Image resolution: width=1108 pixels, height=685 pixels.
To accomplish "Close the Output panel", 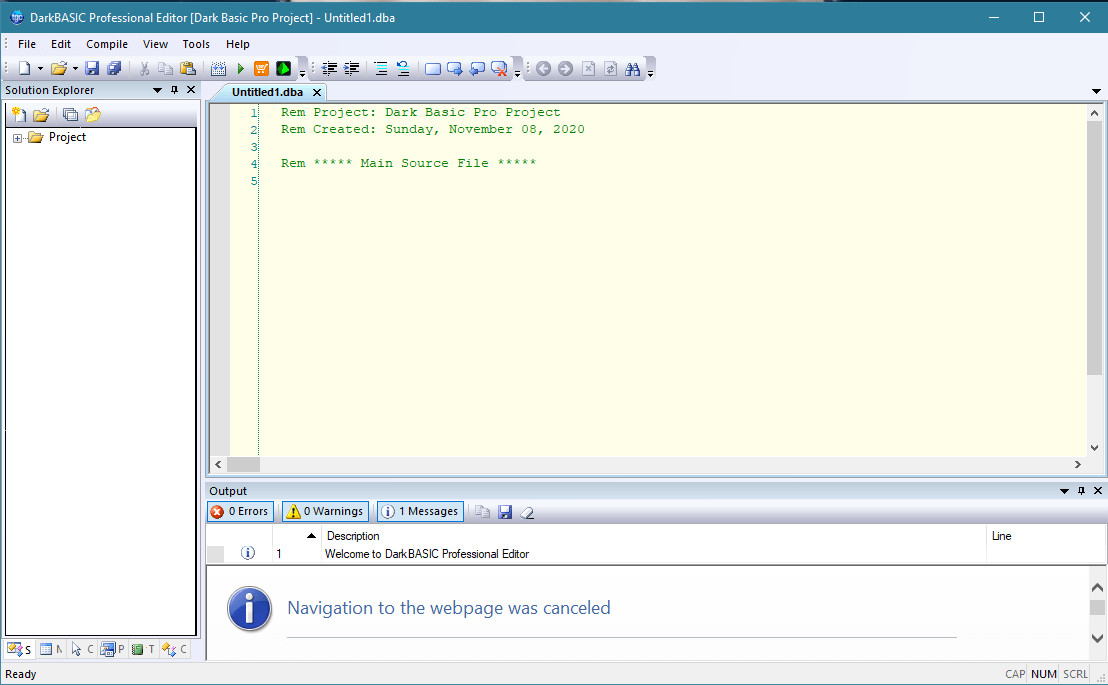I will (x=1098, y=491).
